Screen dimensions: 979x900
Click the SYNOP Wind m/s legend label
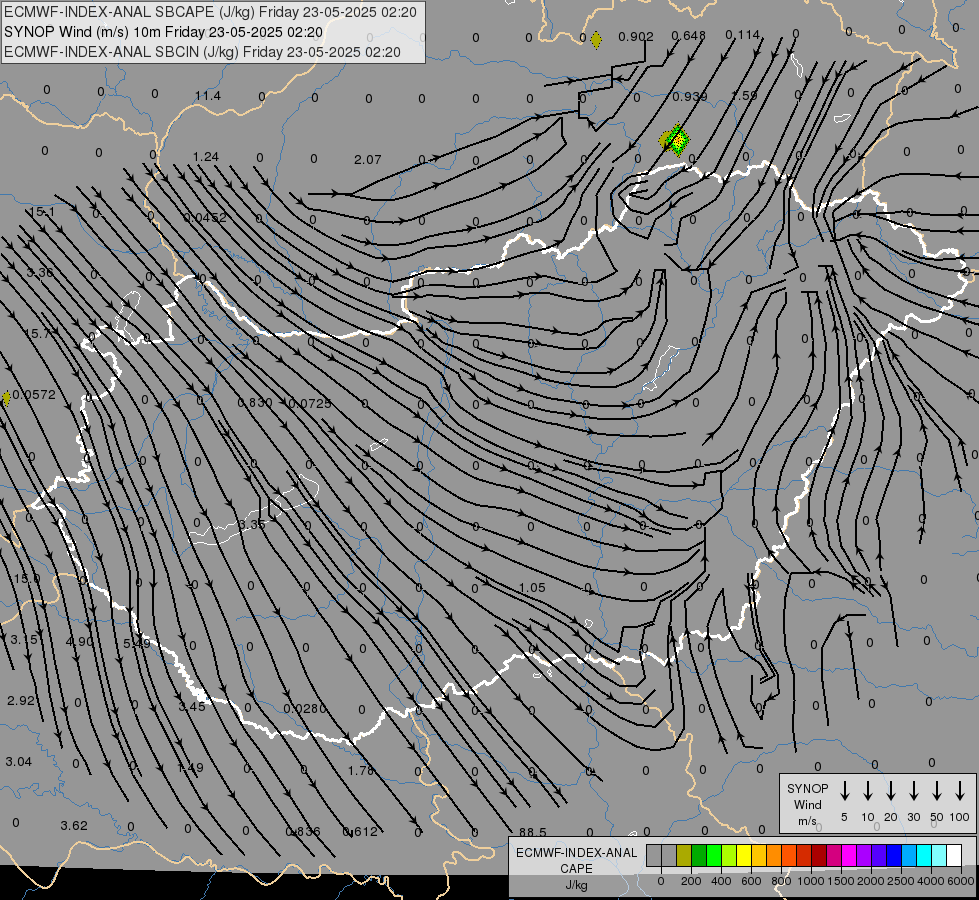click(807, 804)
